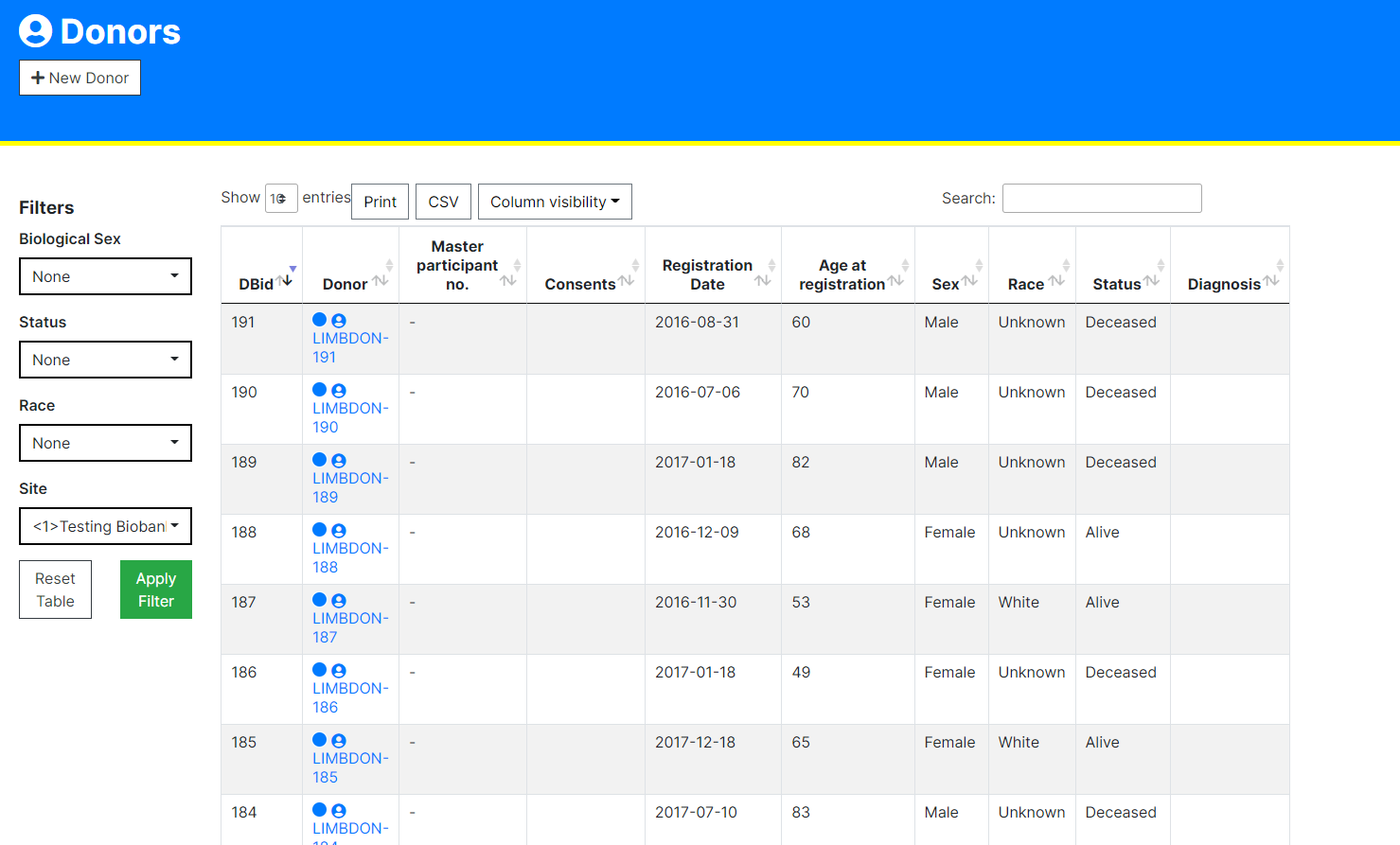Image resolution: width=1400 pixels, height=845 pixels.
Task: Open donor record LIMBDON-187
Action: click(350, 620)
